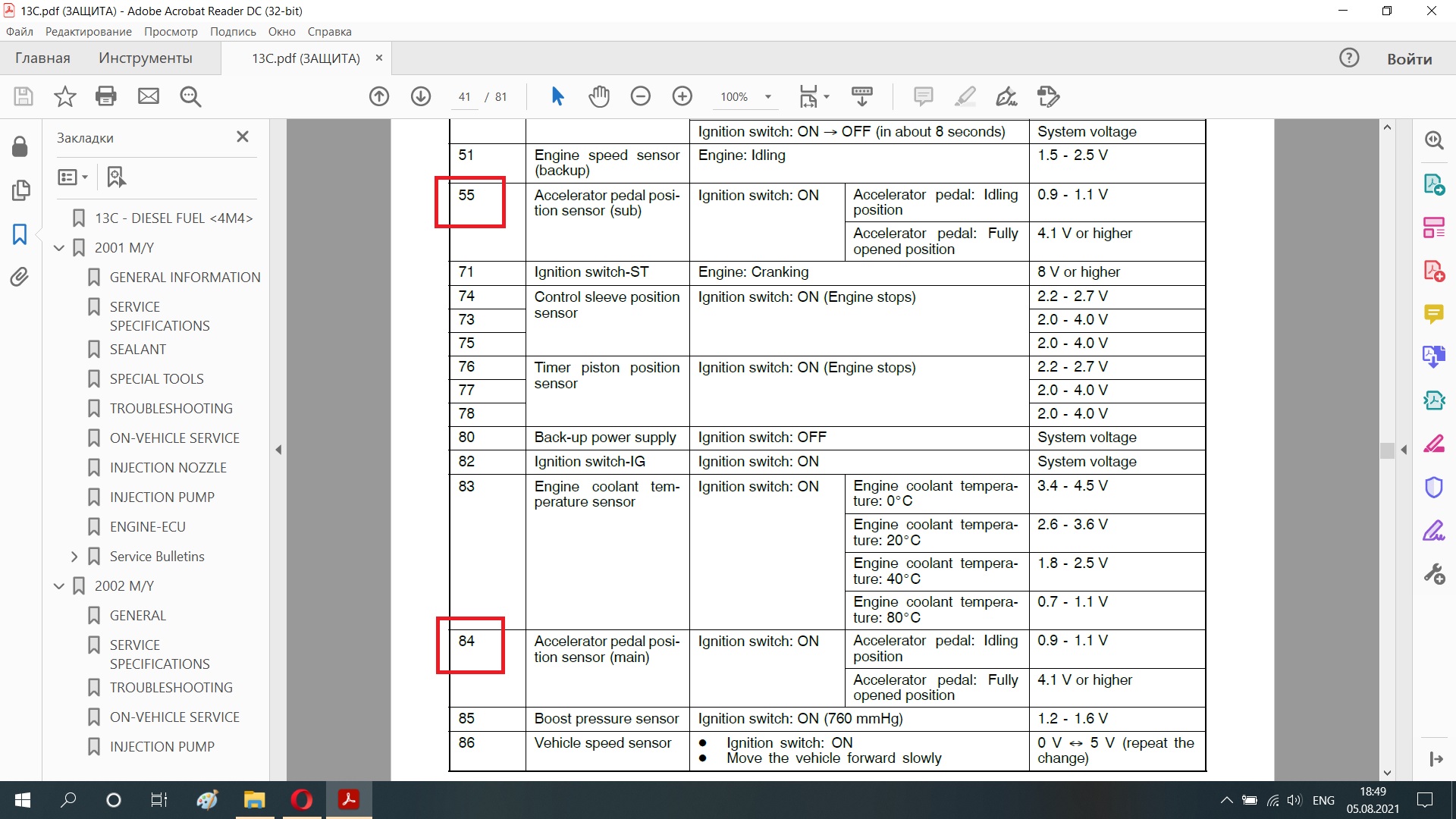Image resolution: width=1456 pixels, height=819 pixels.
Task: Switch to the Инструменты tab
Action: pyautogui.click(x=145, y=58)
